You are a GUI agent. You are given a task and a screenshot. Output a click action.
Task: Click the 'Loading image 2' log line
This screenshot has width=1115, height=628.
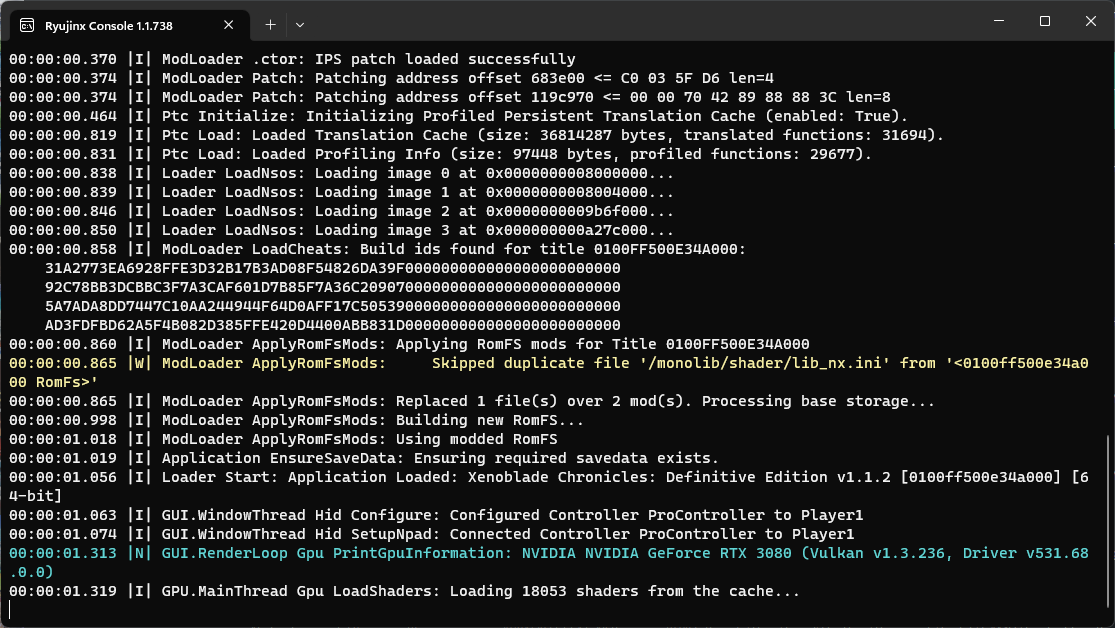coord(341,211)
